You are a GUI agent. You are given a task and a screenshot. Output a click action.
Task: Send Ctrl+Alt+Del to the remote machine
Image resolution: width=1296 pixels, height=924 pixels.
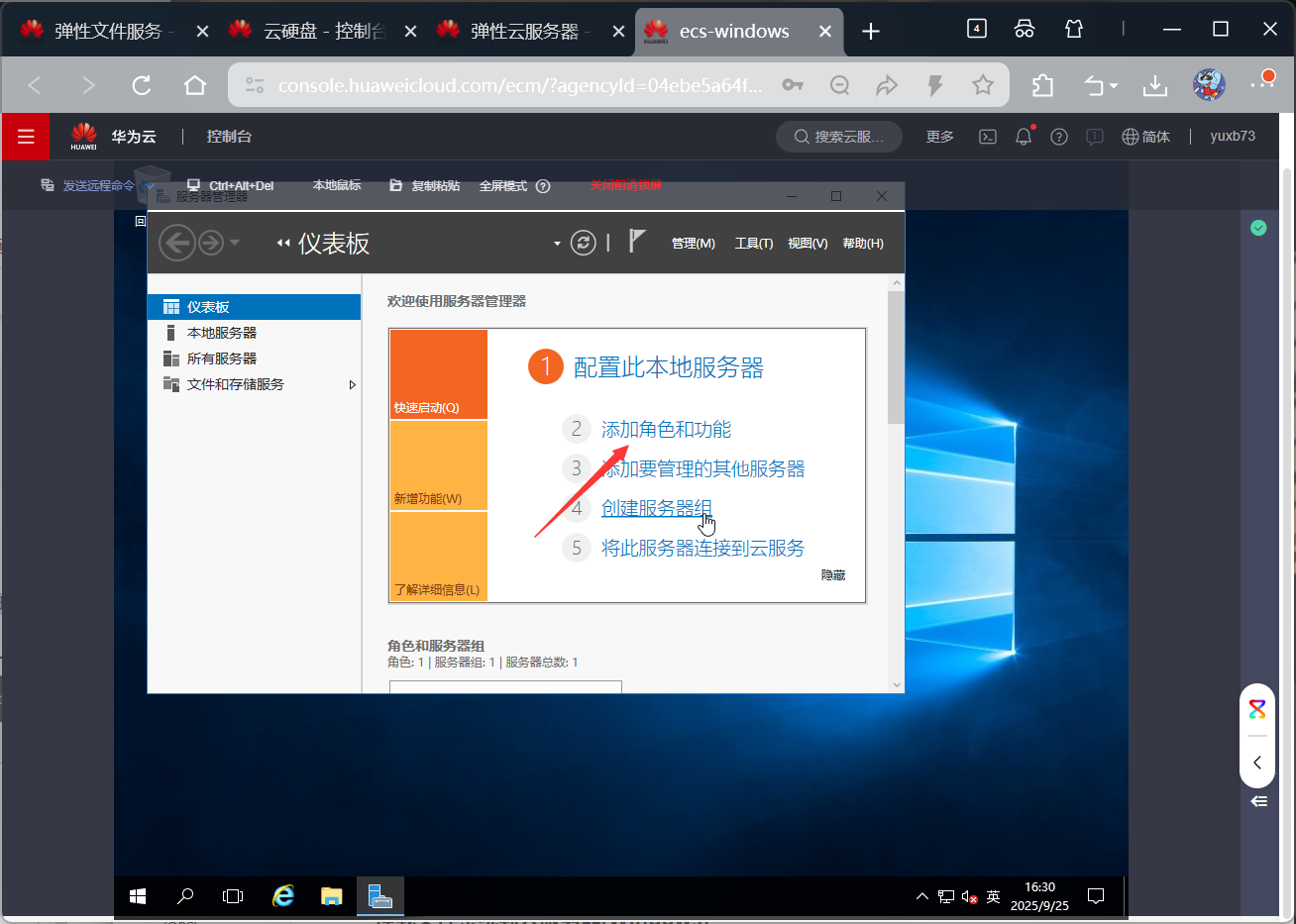(x=230, y=185)
